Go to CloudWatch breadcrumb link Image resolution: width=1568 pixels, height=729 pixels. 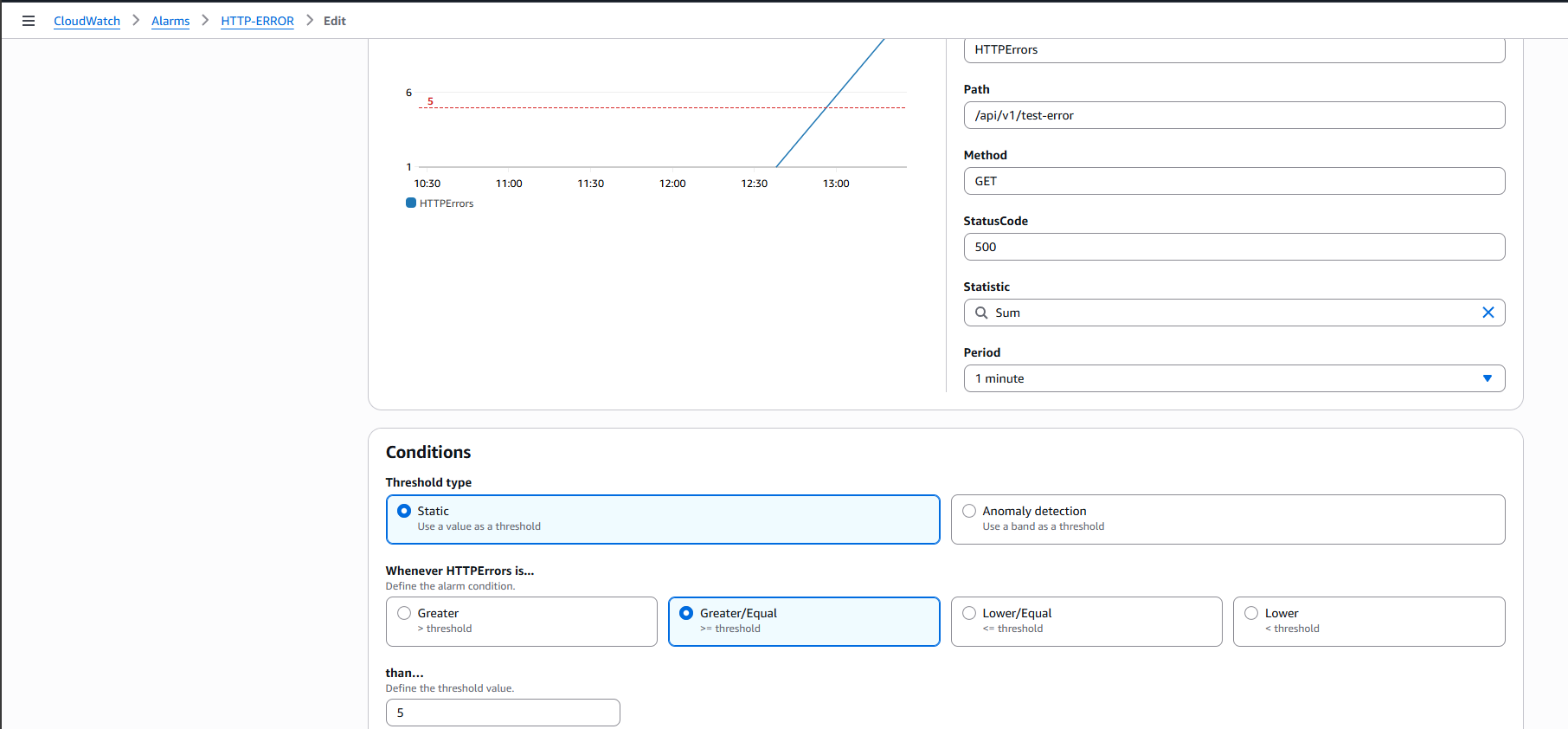coord(87,21)
